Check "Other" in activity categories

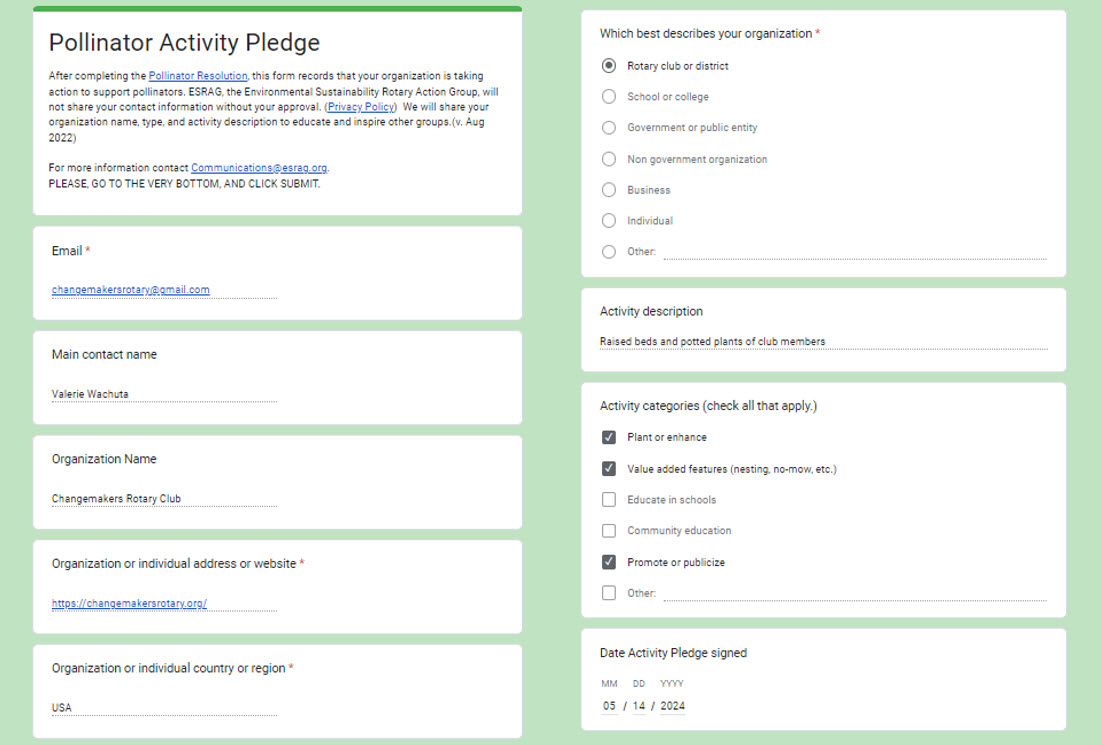coord(608,592)
